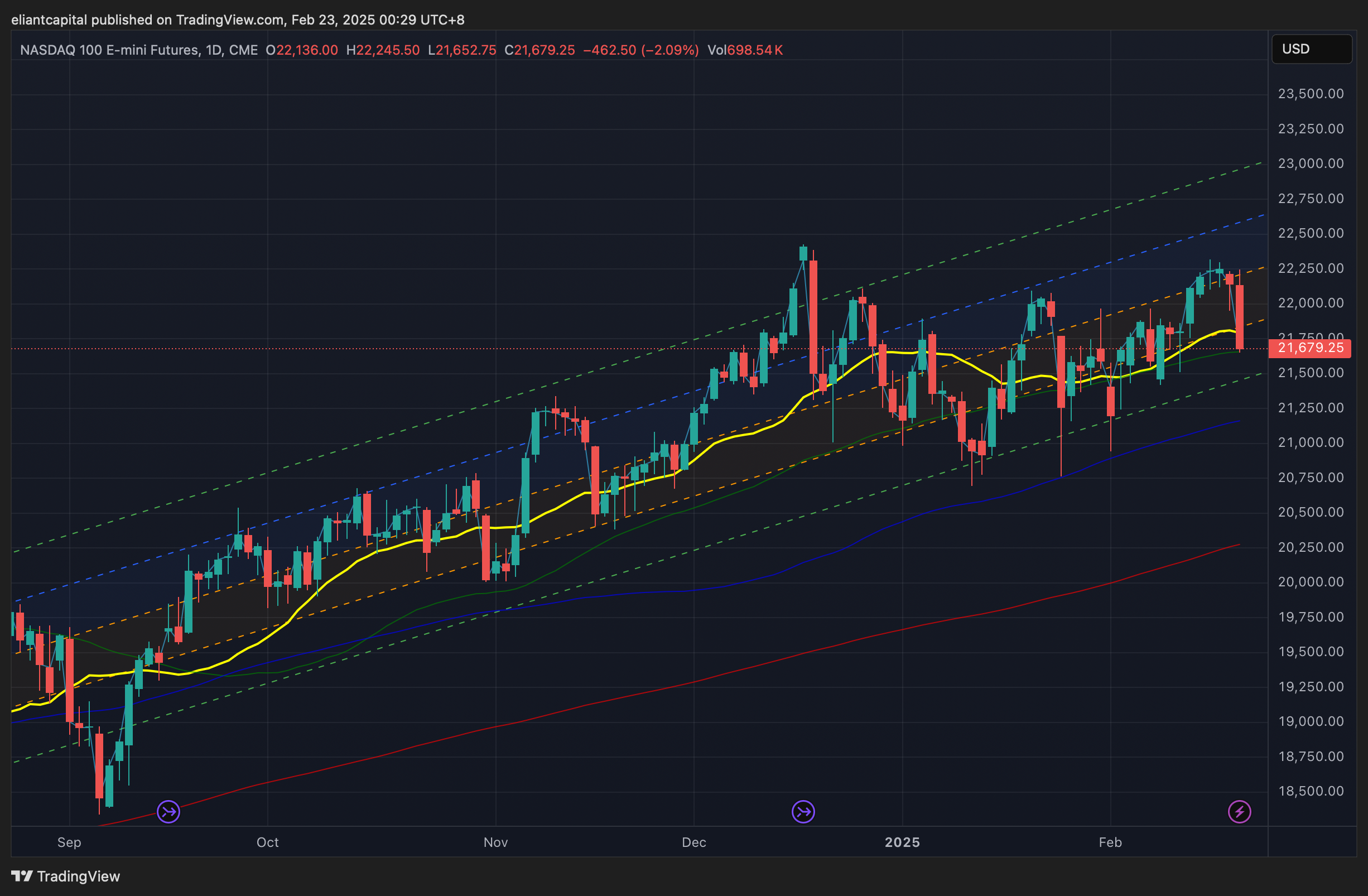
Task: Click the 20,000.00 price scale label
Action: (x=1311, y=582)
